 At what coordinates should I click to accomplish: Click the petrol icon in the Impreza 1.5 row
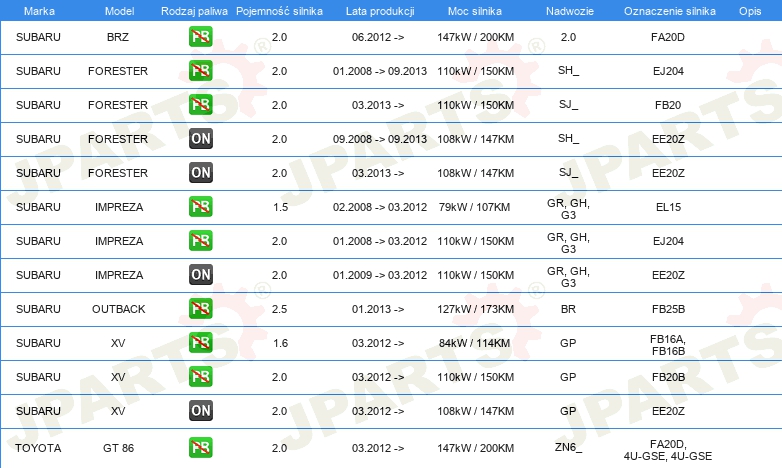pos(200,207)
